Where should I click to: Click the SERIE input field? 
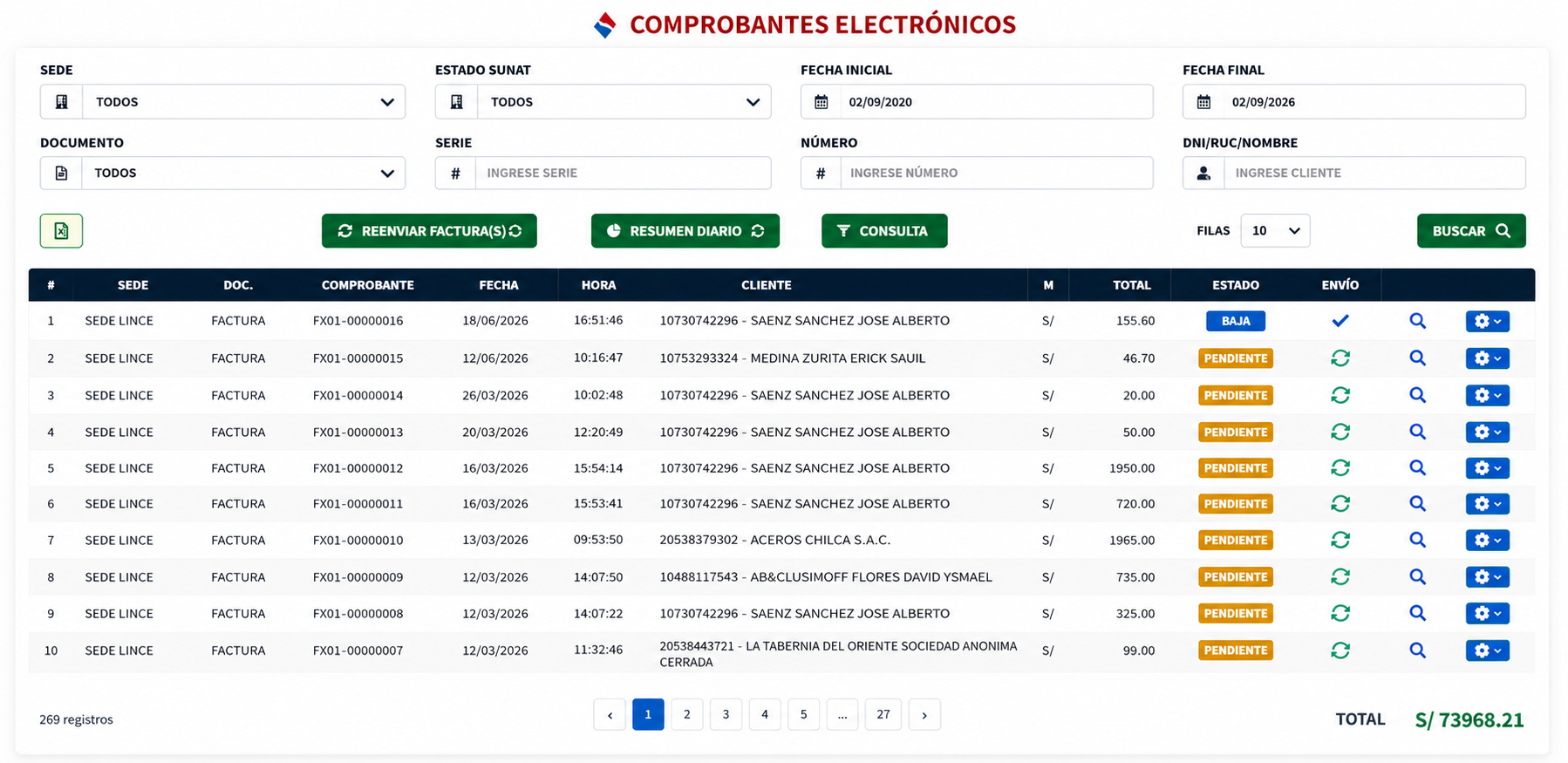(x=623, y=173)
